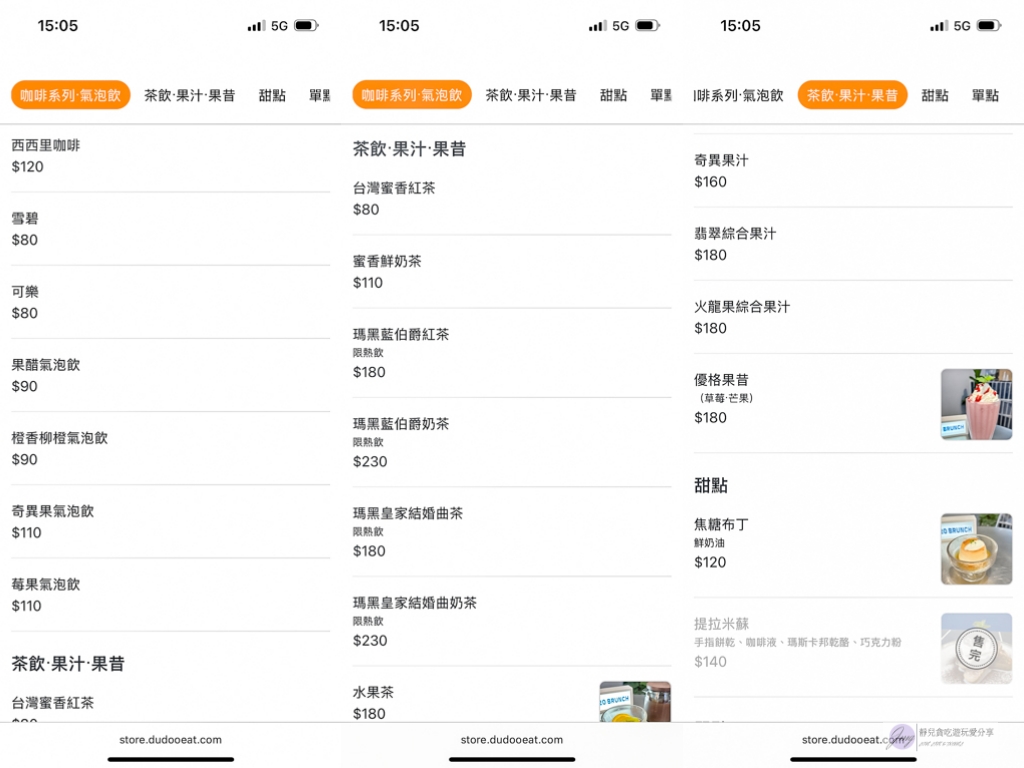
Task: Select 莓果氣泡飲 item
Action: tap(170, 595)
